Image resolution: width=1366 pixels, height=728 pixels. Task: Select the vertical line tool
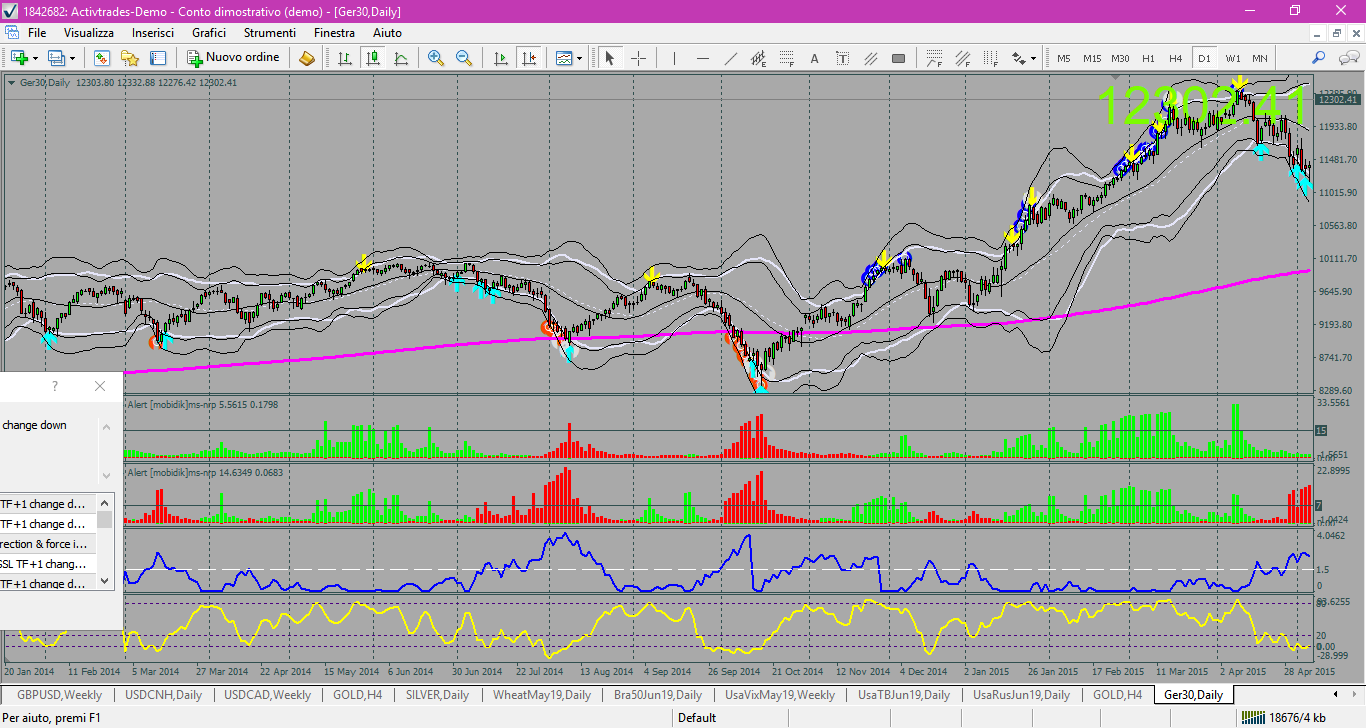click(x=675, y=58)
